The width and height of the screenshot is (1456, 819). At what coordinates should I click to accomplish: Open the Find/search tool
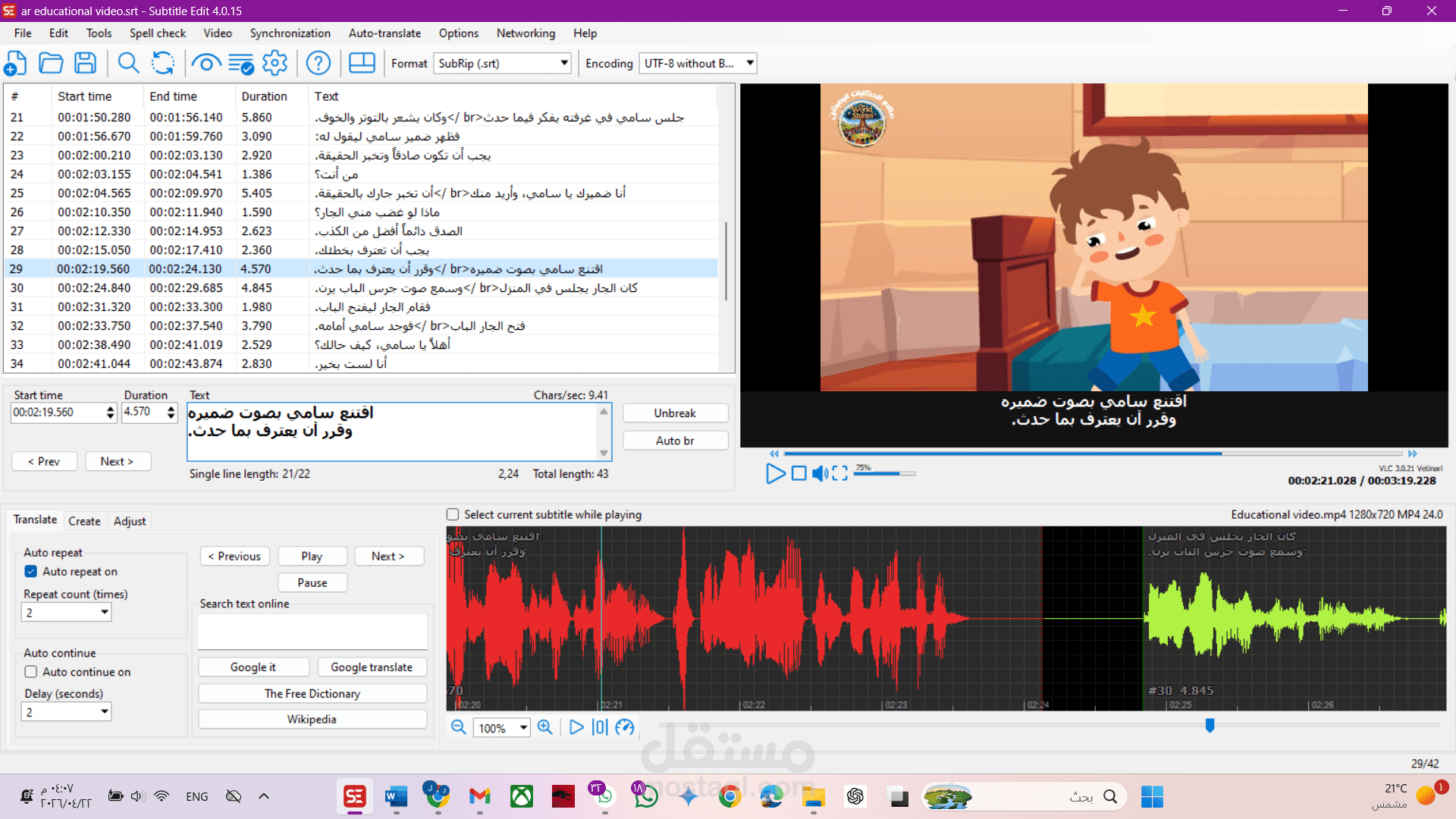pos(127,63)
